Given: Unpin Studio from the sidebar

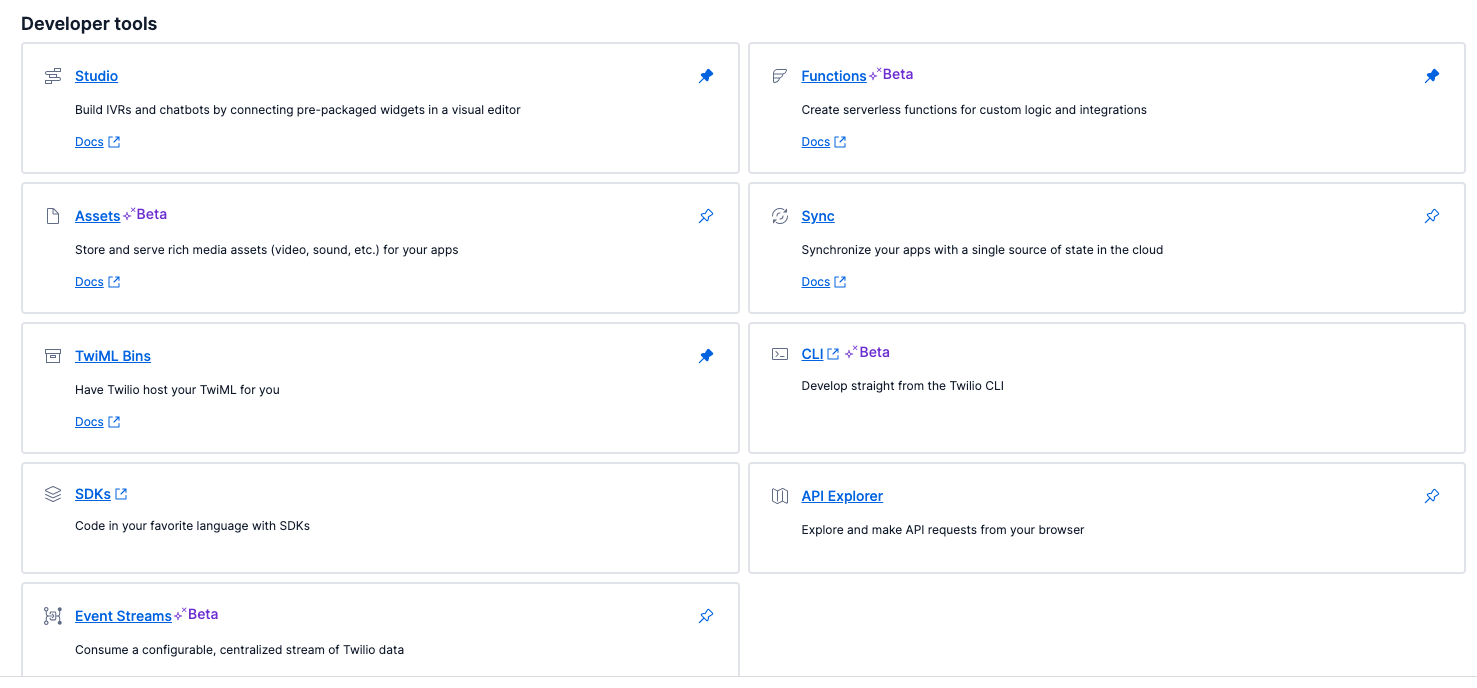Looking at the screenshot, I should point(706,76).
